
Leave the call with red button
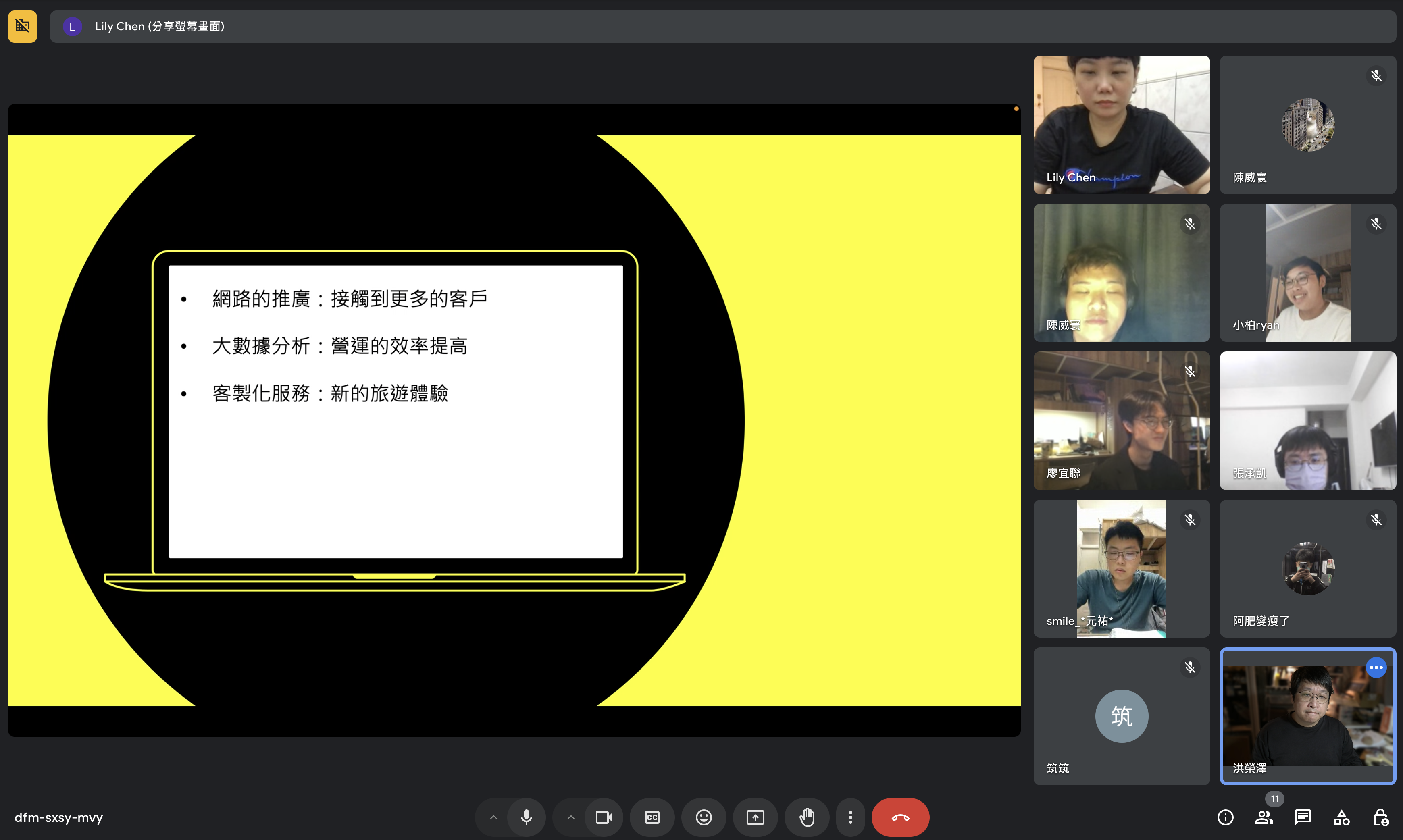[900, 817]
